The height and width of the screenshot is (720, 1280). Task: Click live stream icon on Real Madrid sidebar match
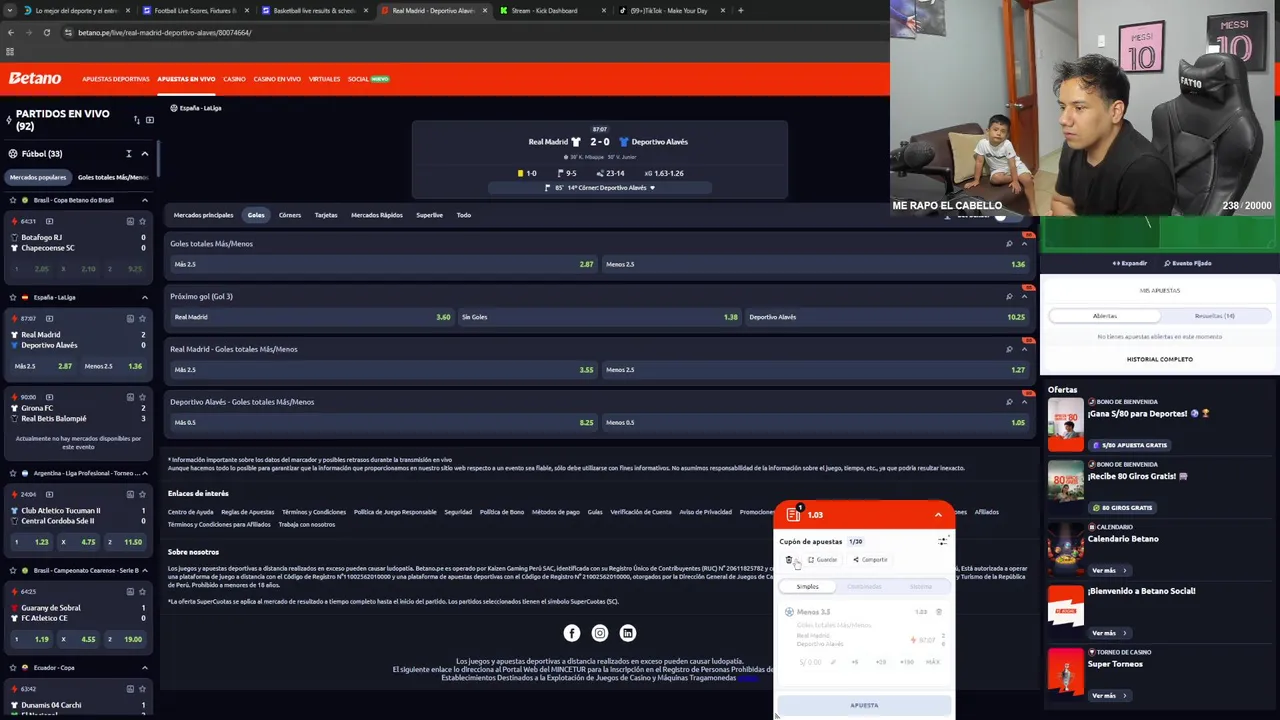tap(49, 318)
